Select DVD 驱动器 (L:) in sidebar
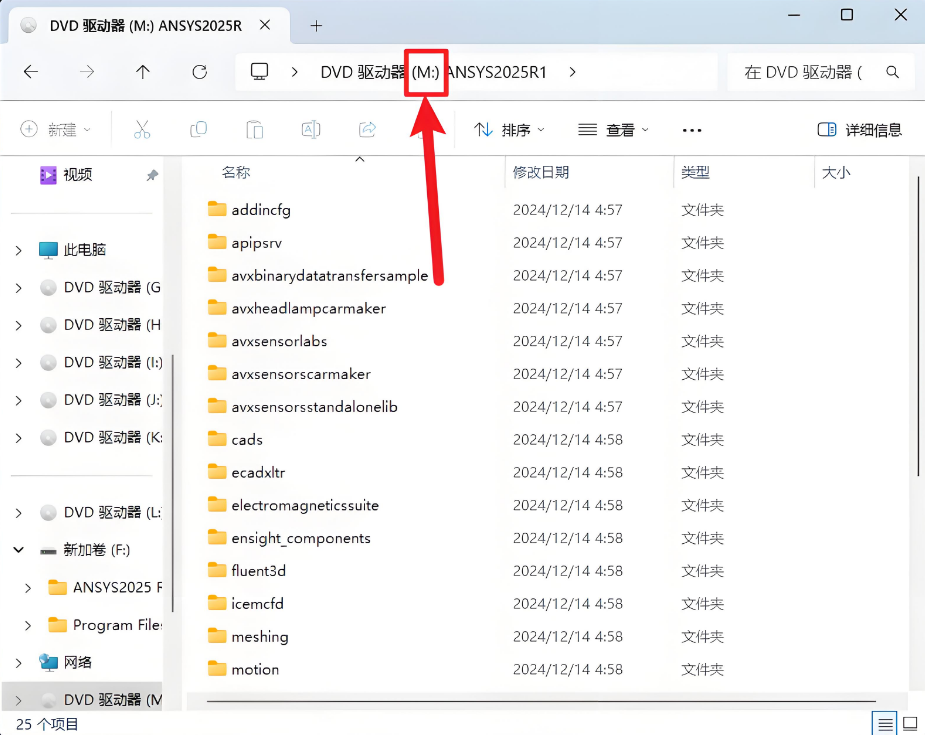This screenshot has width=925, height=735. click(101, 513)
